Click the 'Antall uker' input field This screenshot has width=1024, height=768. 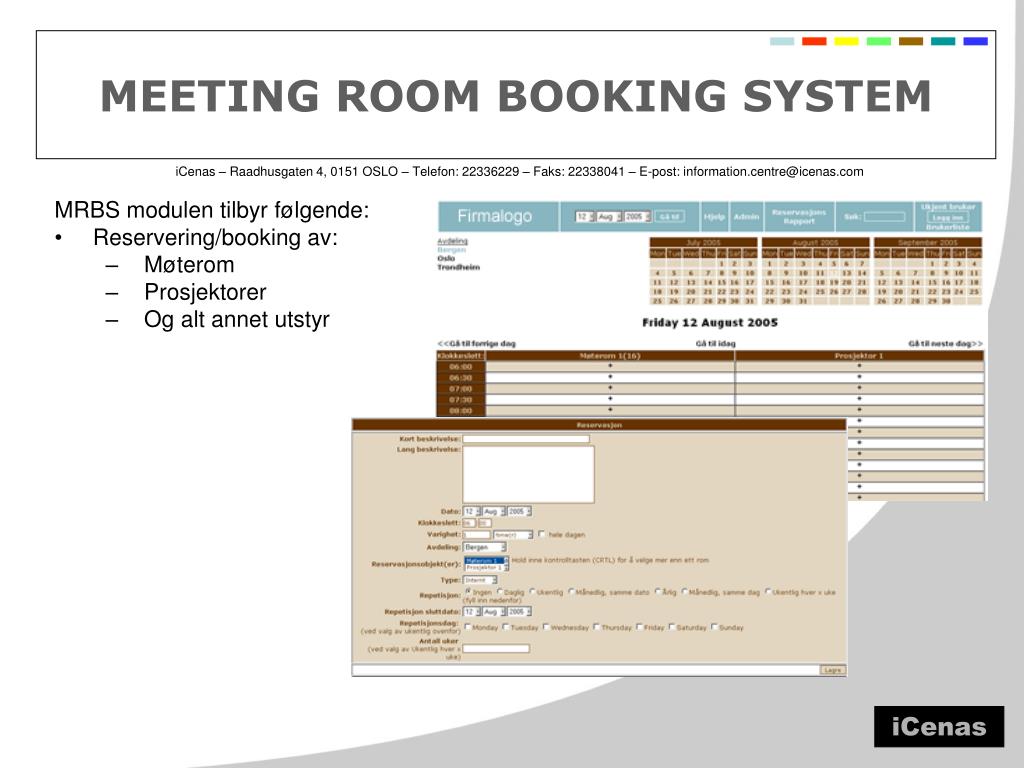tap(496, 648)
